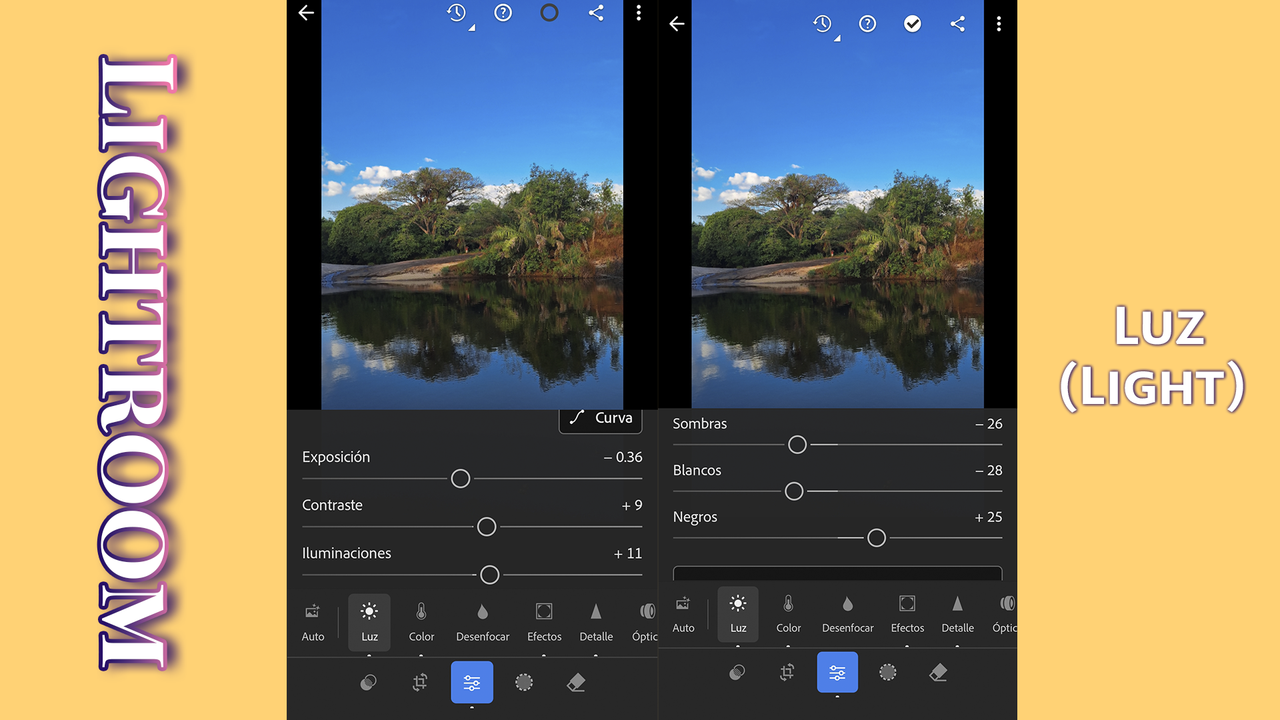The height and width of the screenshot is (720, 1280).
Task: Open the Curva tone curve button
Action: click(x=600, y=418)
